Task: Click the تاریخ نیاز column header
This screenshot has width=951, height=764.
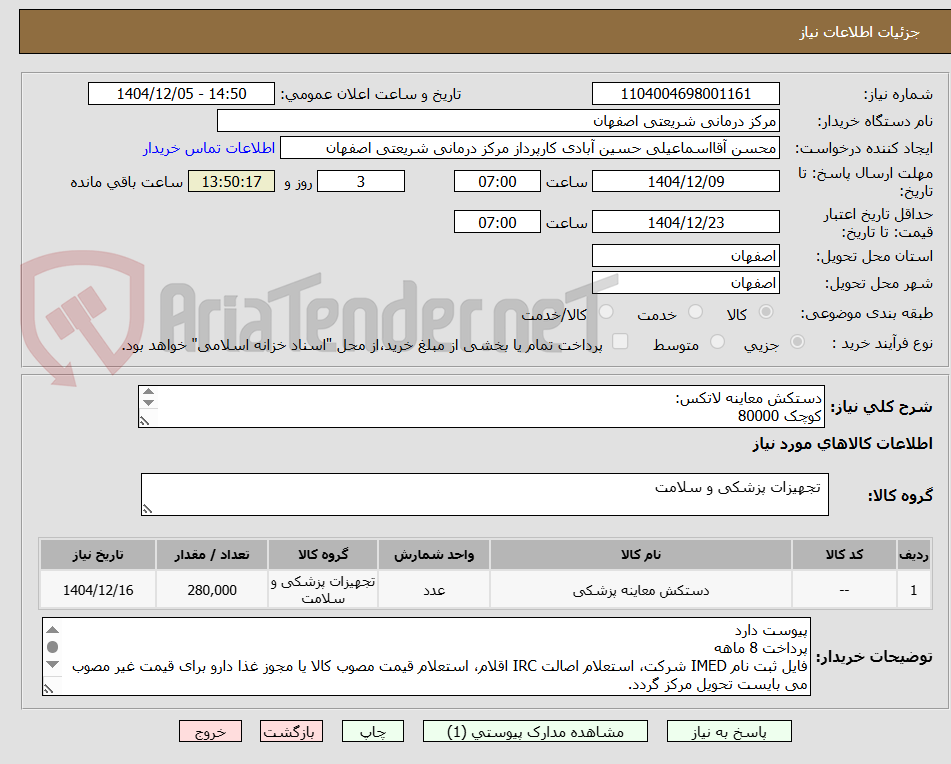Action: coord(98,555)
